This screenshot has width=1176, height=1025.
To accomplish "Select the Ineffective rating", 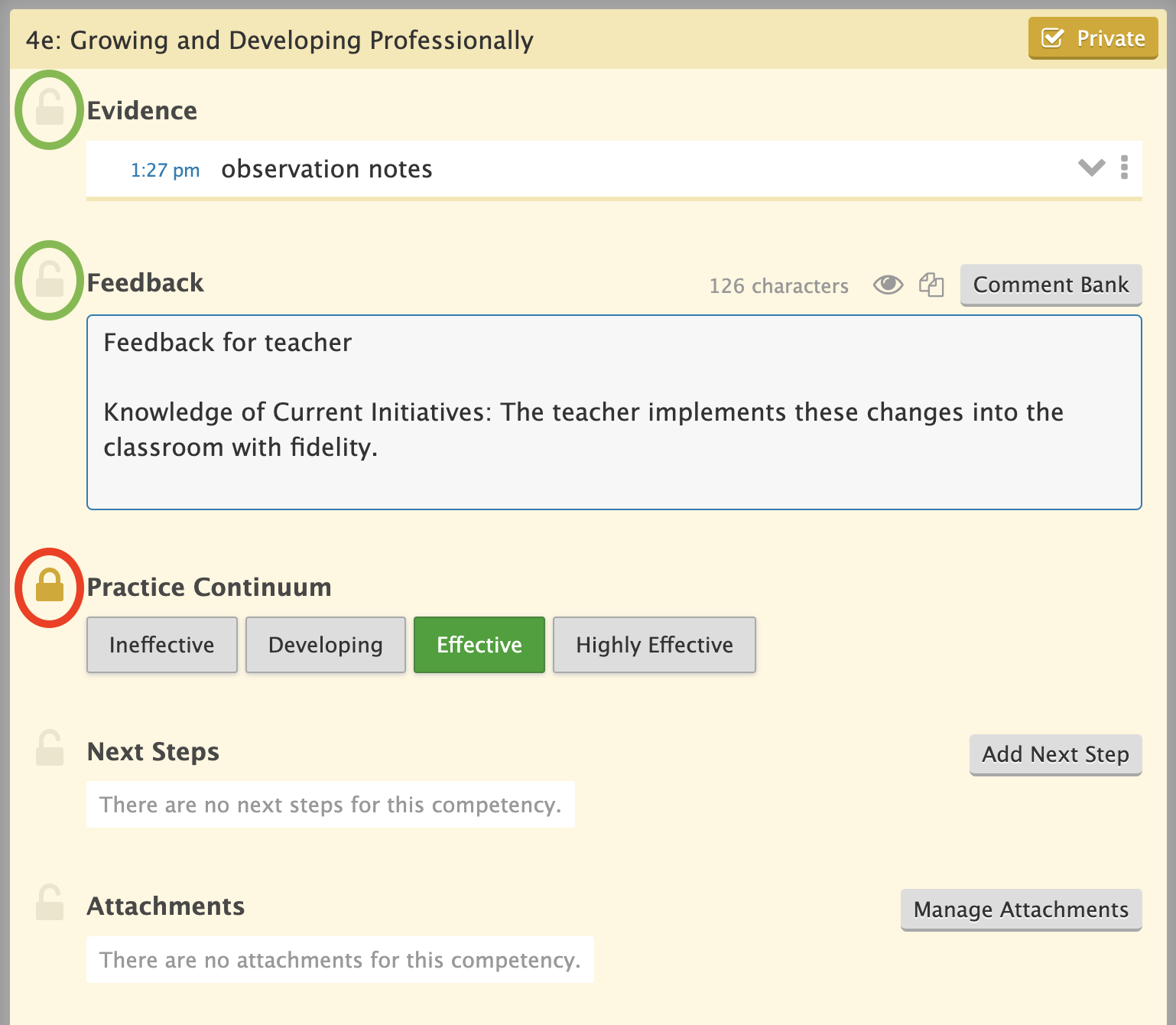I will 162,645.
